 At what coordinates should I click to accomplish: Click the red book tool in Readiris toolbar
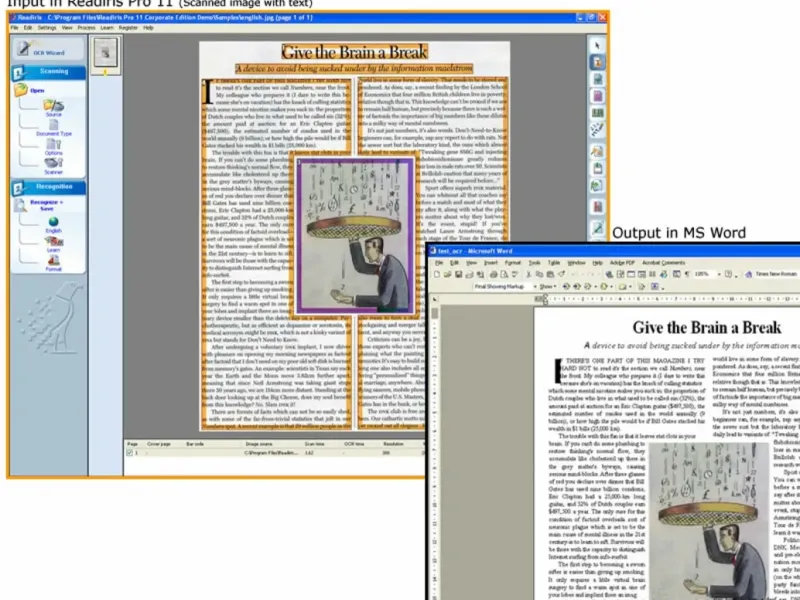pyautogui.click(x=597, y=207)
